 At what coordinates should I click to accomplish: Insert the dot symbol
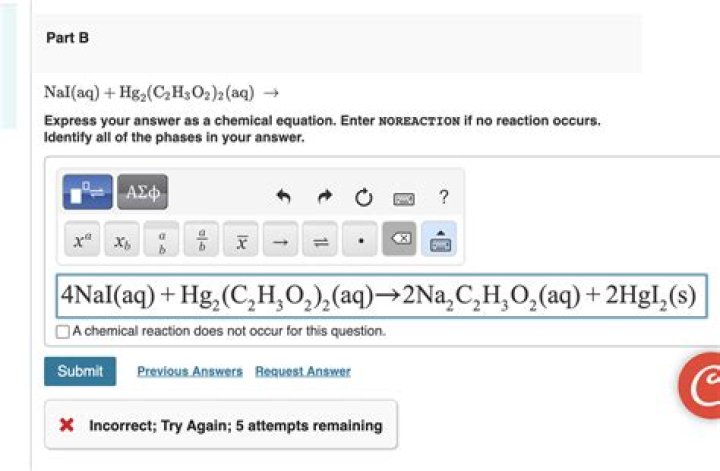[360, 241]
